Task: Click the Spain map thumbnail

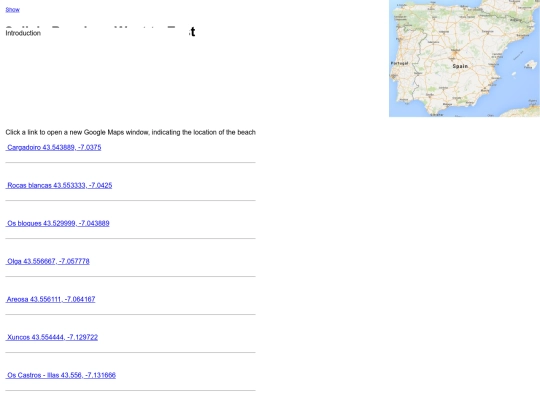Action: (x=464, y=58)
